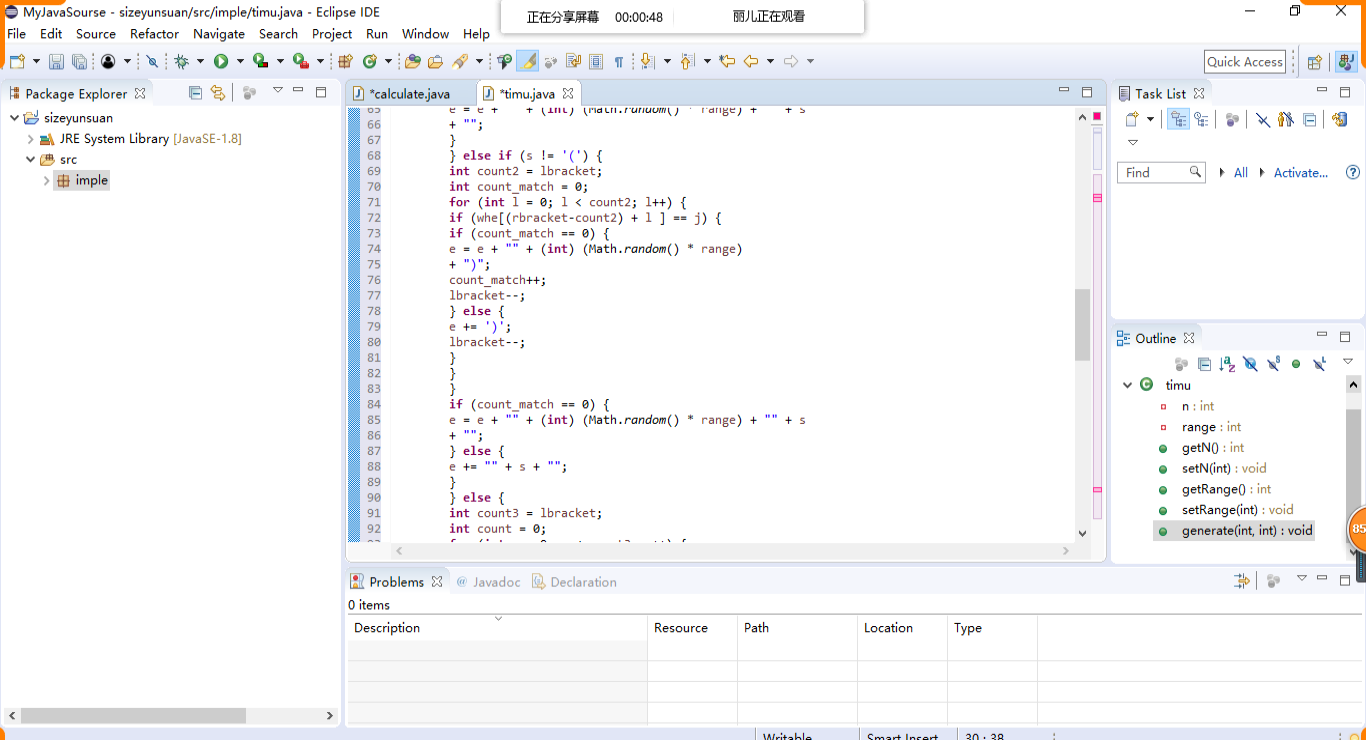Open the Navigate menu
1366x740 pixels.
(x=219, y=33)
